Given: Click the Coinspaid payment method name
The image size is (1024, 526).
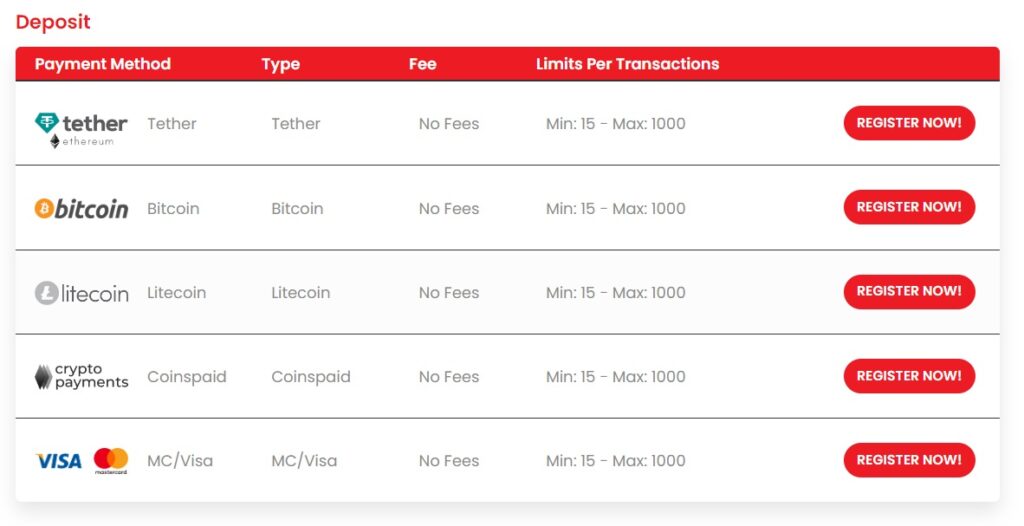Looking at the screenshot, I should 187,377.
